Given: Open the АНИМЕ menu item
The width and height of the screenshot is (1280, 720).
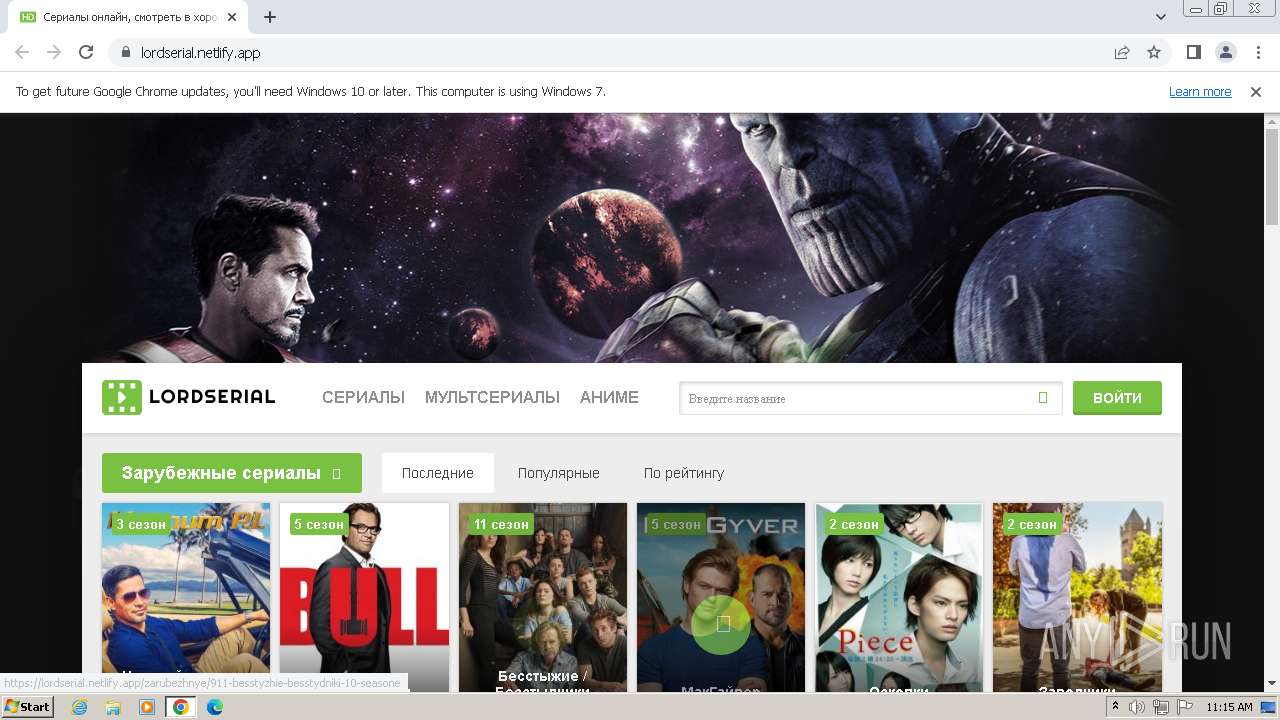Looking at the screenshot, I should (x=609, y=397).
